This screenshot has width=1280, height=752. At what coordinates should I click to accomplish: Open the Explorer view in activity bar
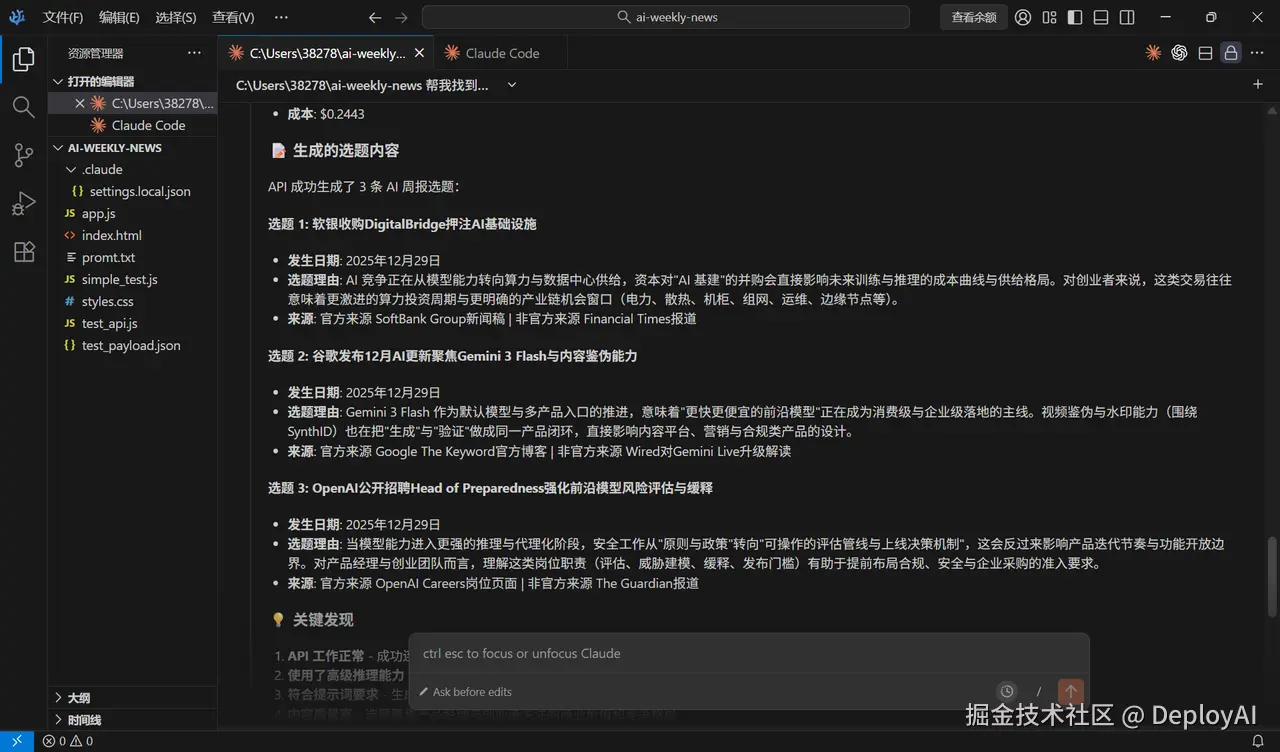(x=24, y=60)
